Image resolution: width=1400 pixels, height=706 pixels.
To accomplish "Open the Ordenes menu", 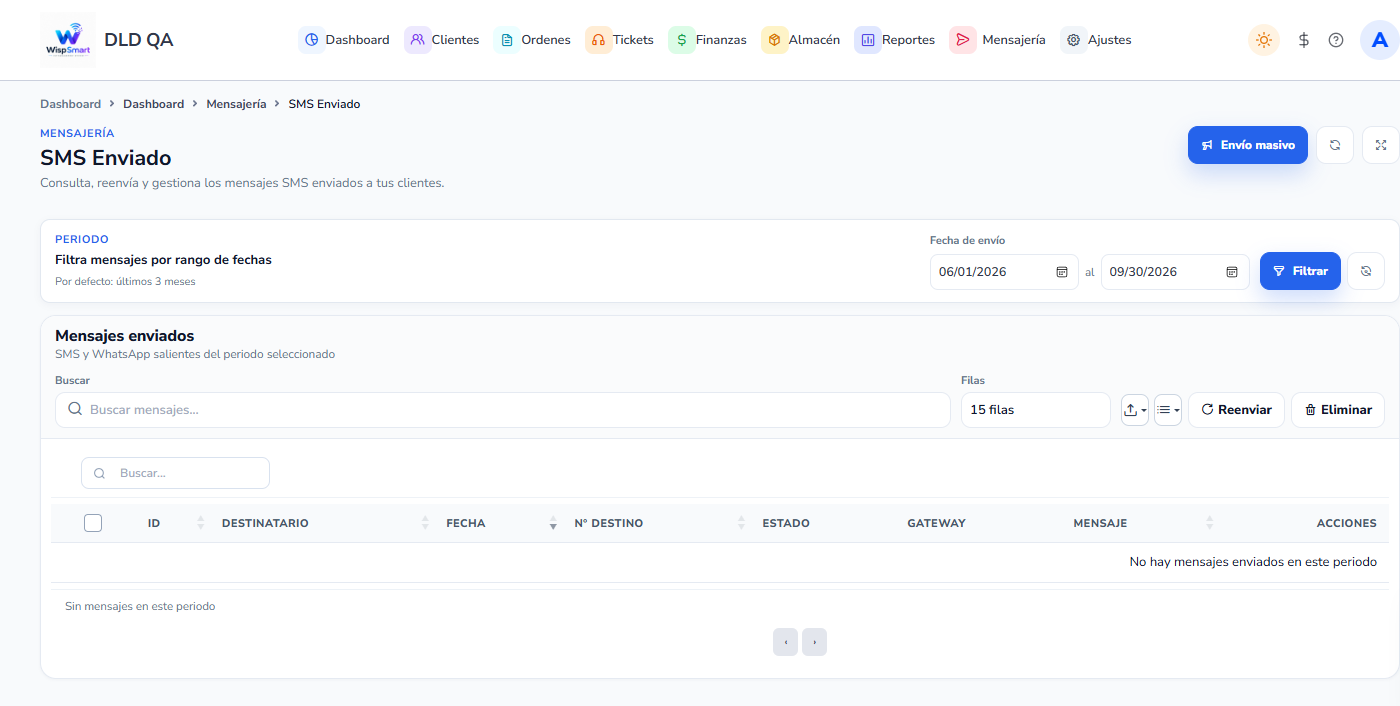I will tap(533, 40).
